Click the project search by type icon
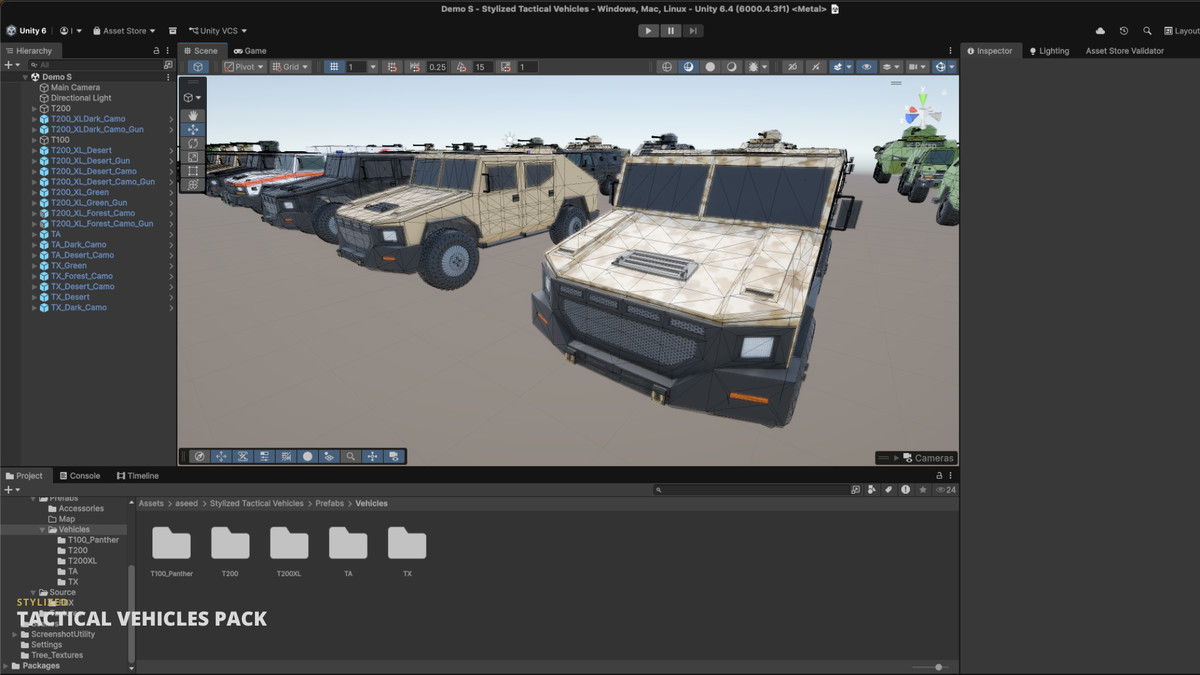 [872, 490]
